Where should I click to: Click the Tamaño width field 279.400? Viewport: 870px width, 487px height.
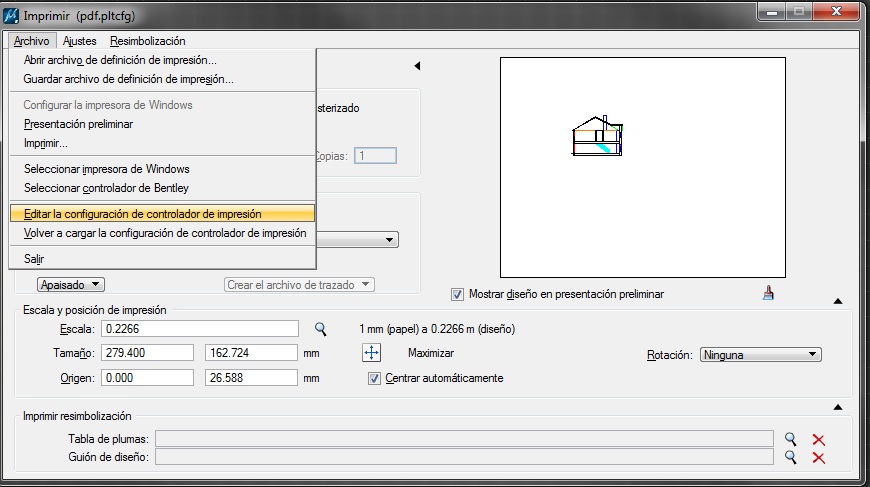point(147,353)
